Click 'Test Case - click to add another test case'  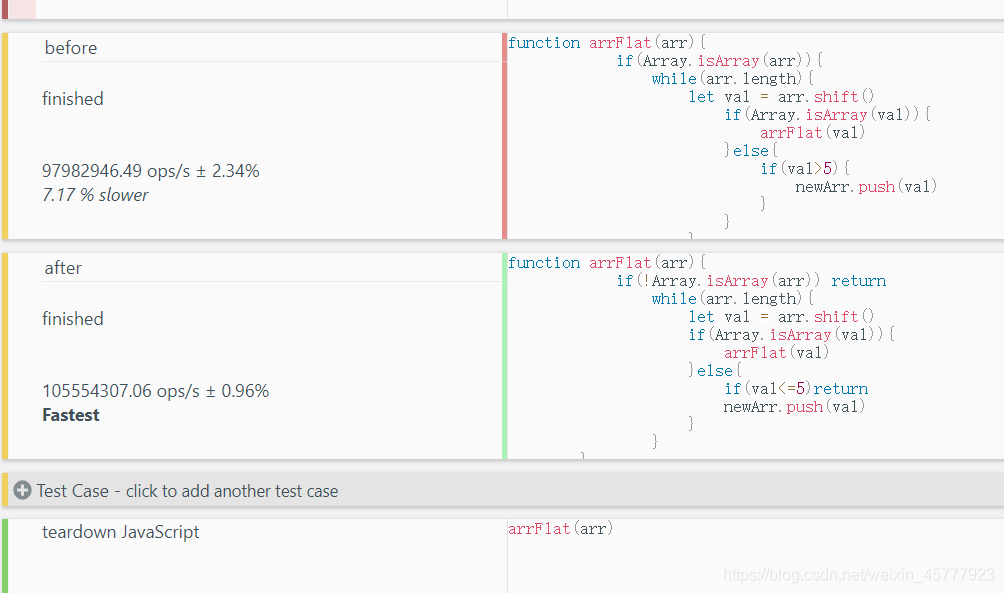pyautogui.click(x=187, y=491)
